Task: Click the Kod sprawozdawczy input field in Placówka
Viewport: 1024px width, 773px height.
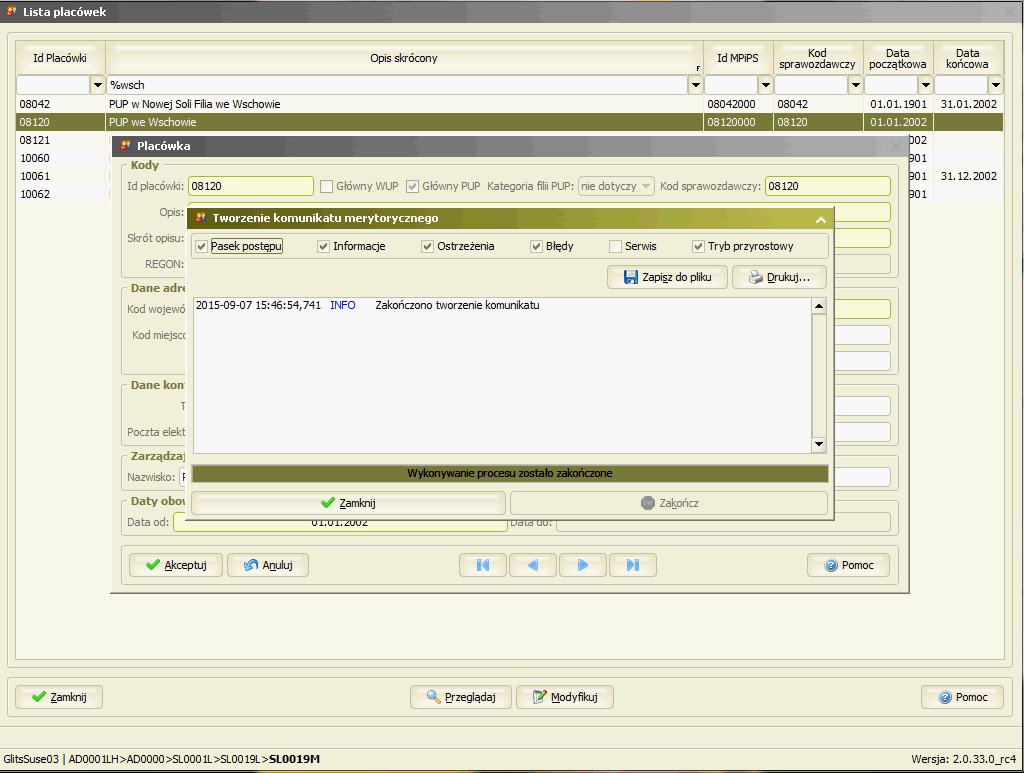Action: (827, 187)
